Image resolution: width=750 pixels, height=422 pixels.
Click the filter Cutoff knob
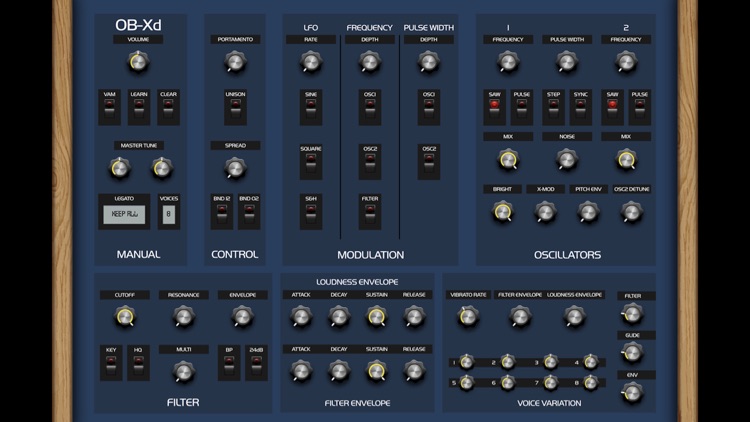coord(124,317)
